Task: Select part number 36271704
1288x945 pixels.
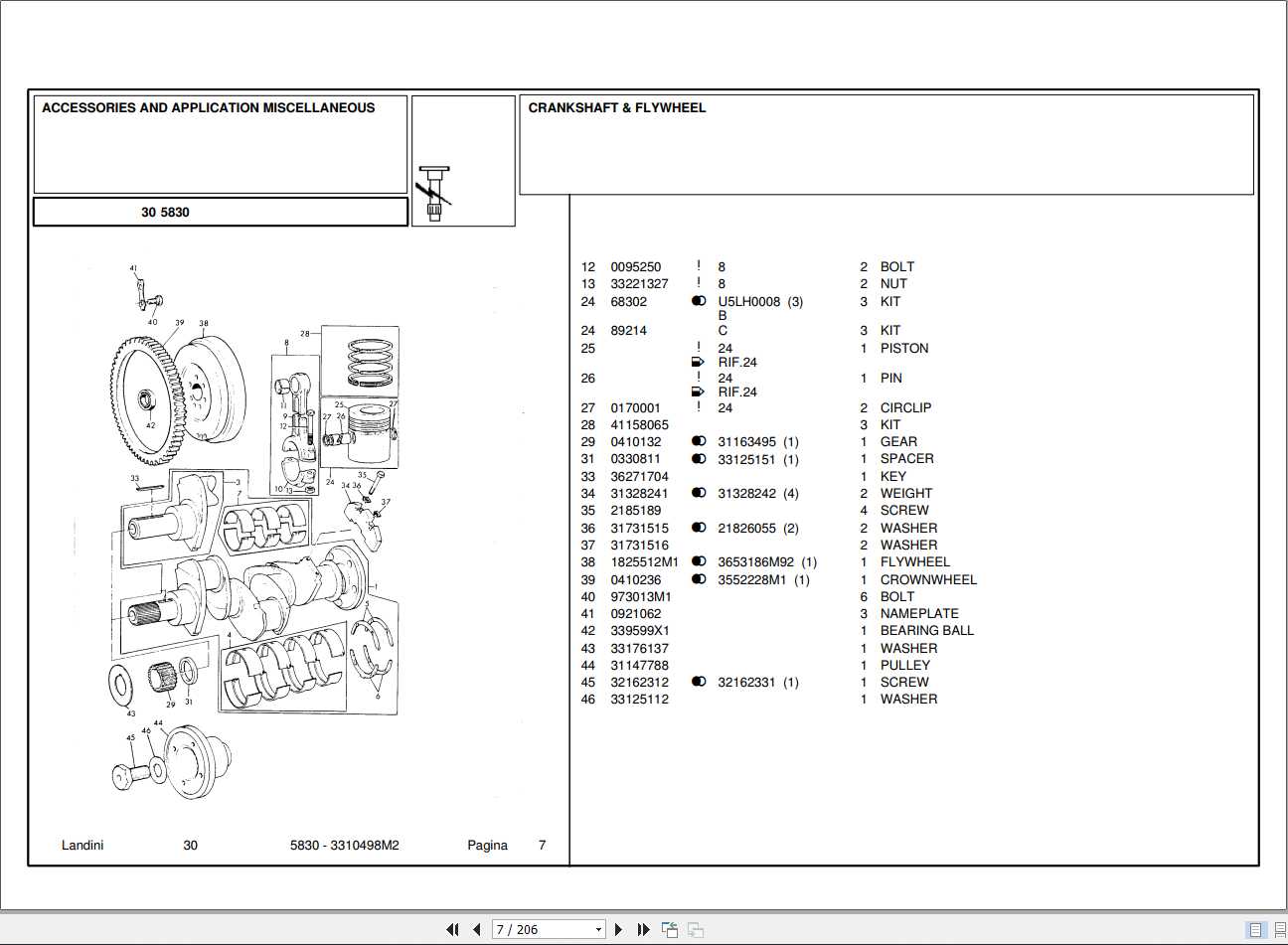Action: 639,476
